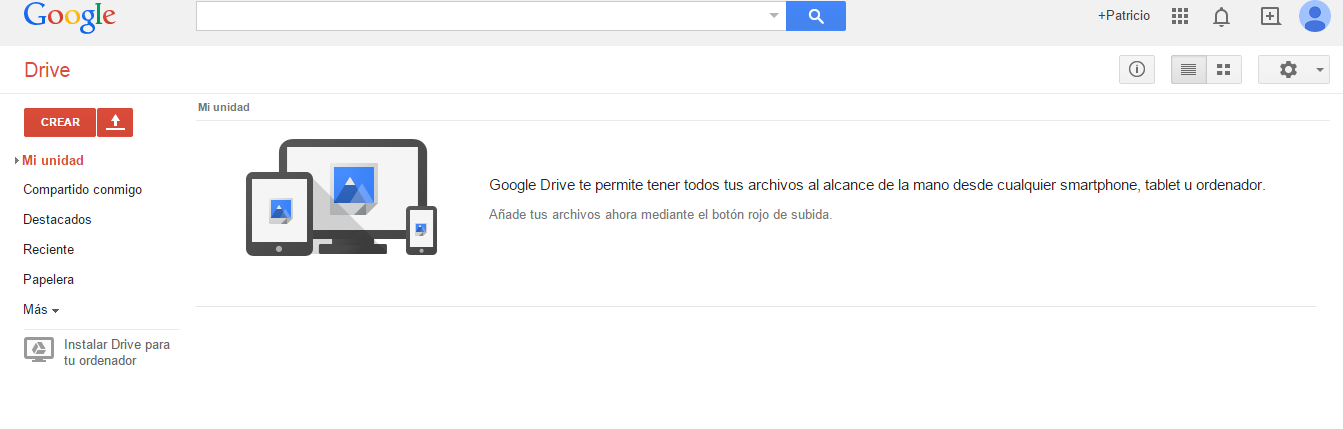This screenshot has height=429, width=1343.
Task: Click the share plus box icon
Action: tap(1270, 16)
